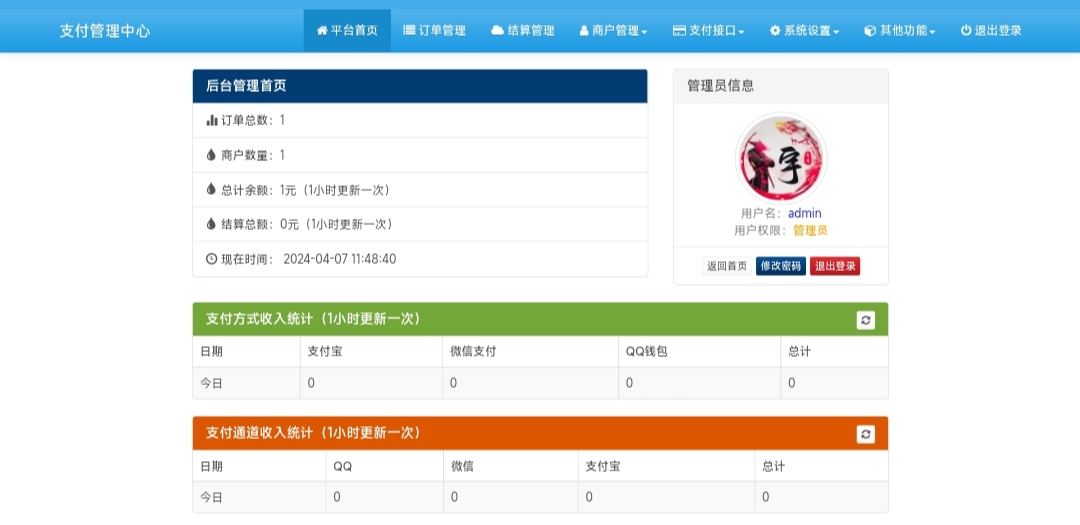Click the droplet icon beside 结算总额
The image size is (1080, 525).
click(x=211, y=223)
